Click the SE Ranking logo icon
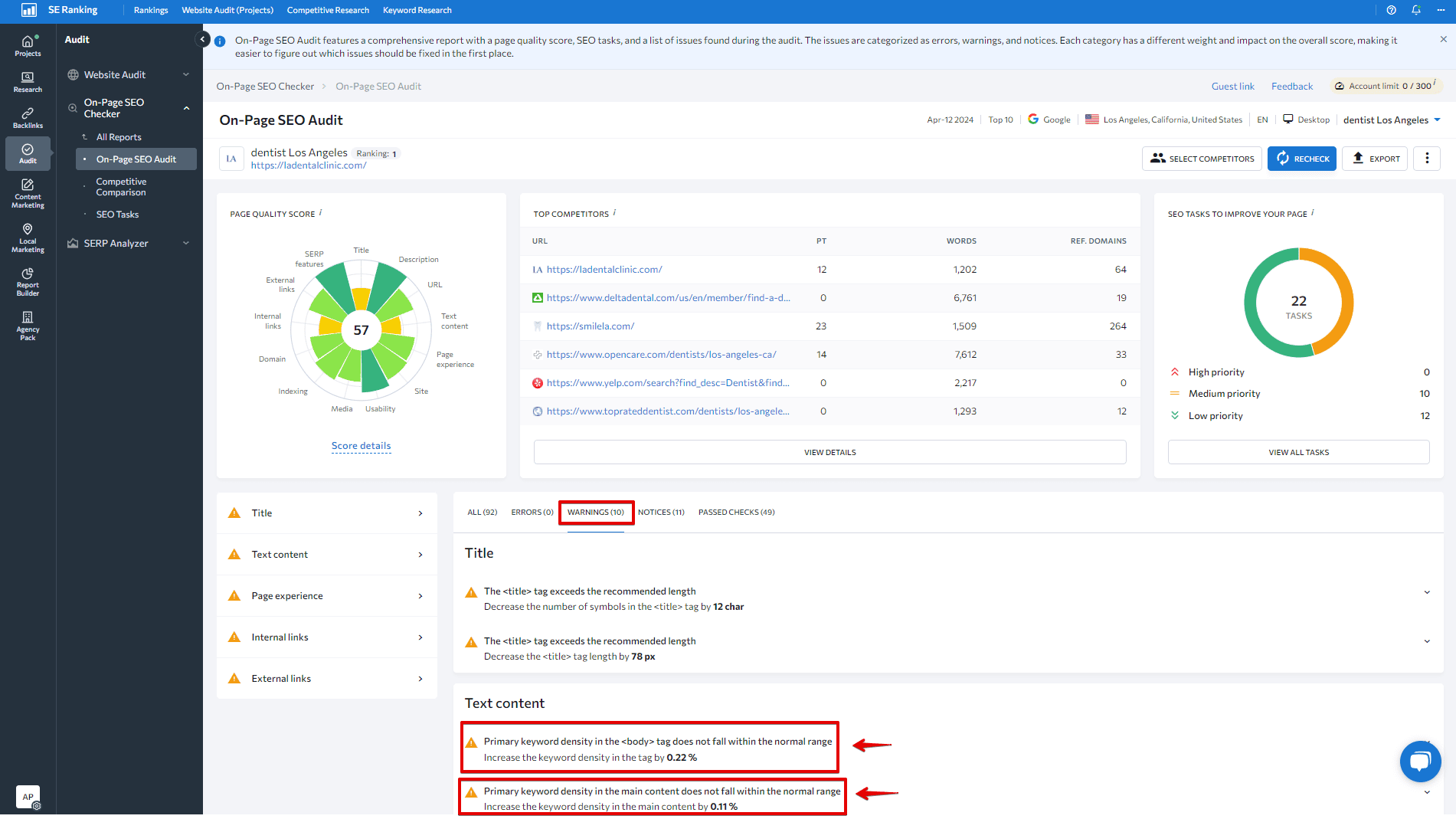This screenshot has height=819, width=1456. pyautogui.click(x=28, y=10)
